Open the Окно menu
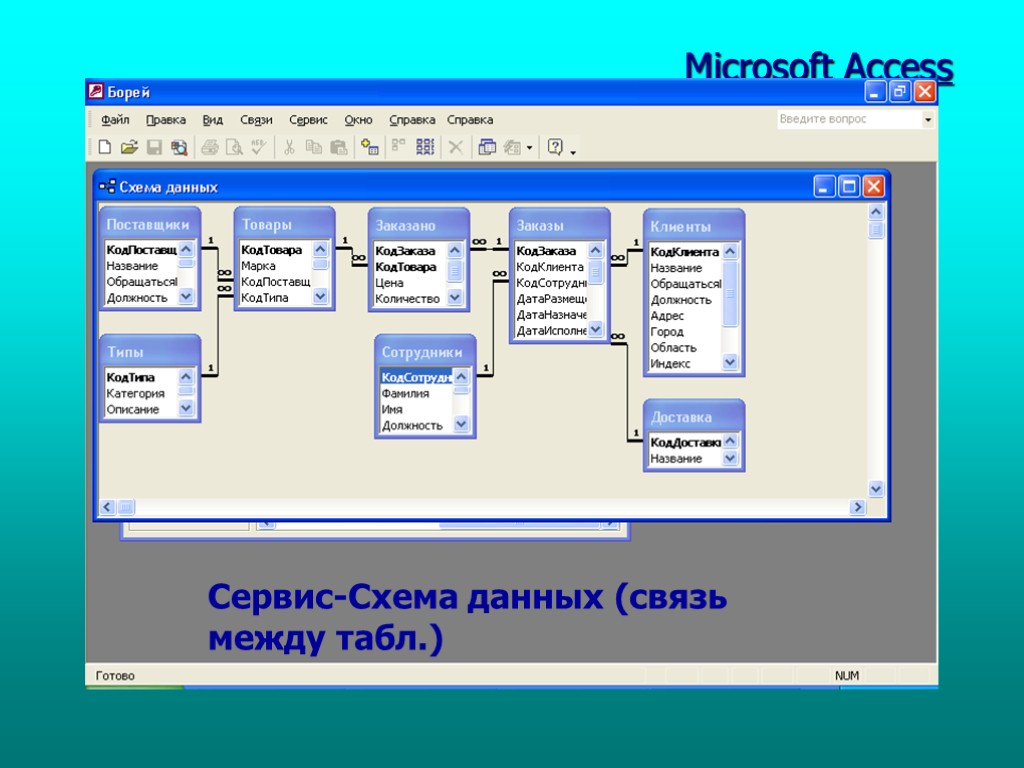 359,120
